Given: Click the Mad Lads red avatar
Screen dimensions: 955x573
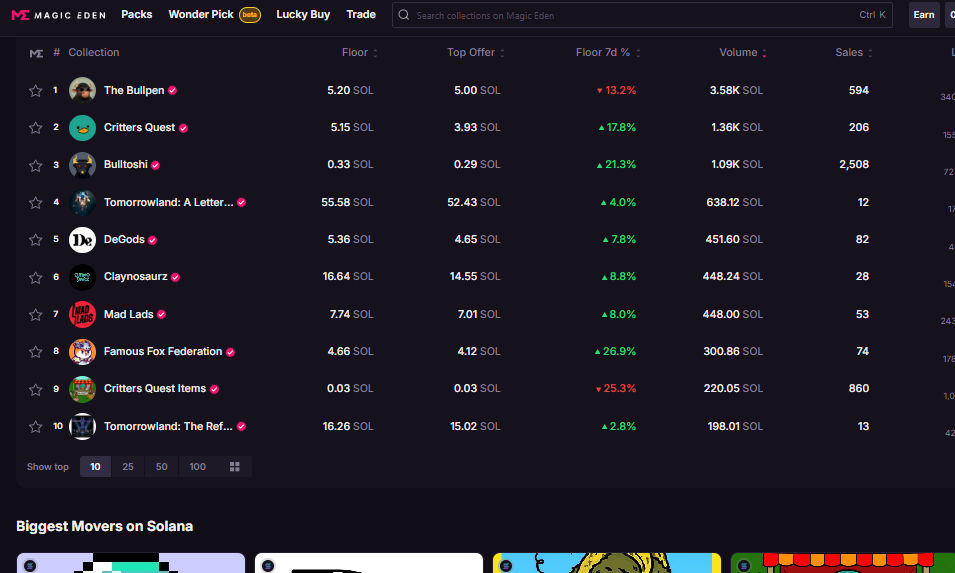Looking at the screenshot, I should 82,315.
